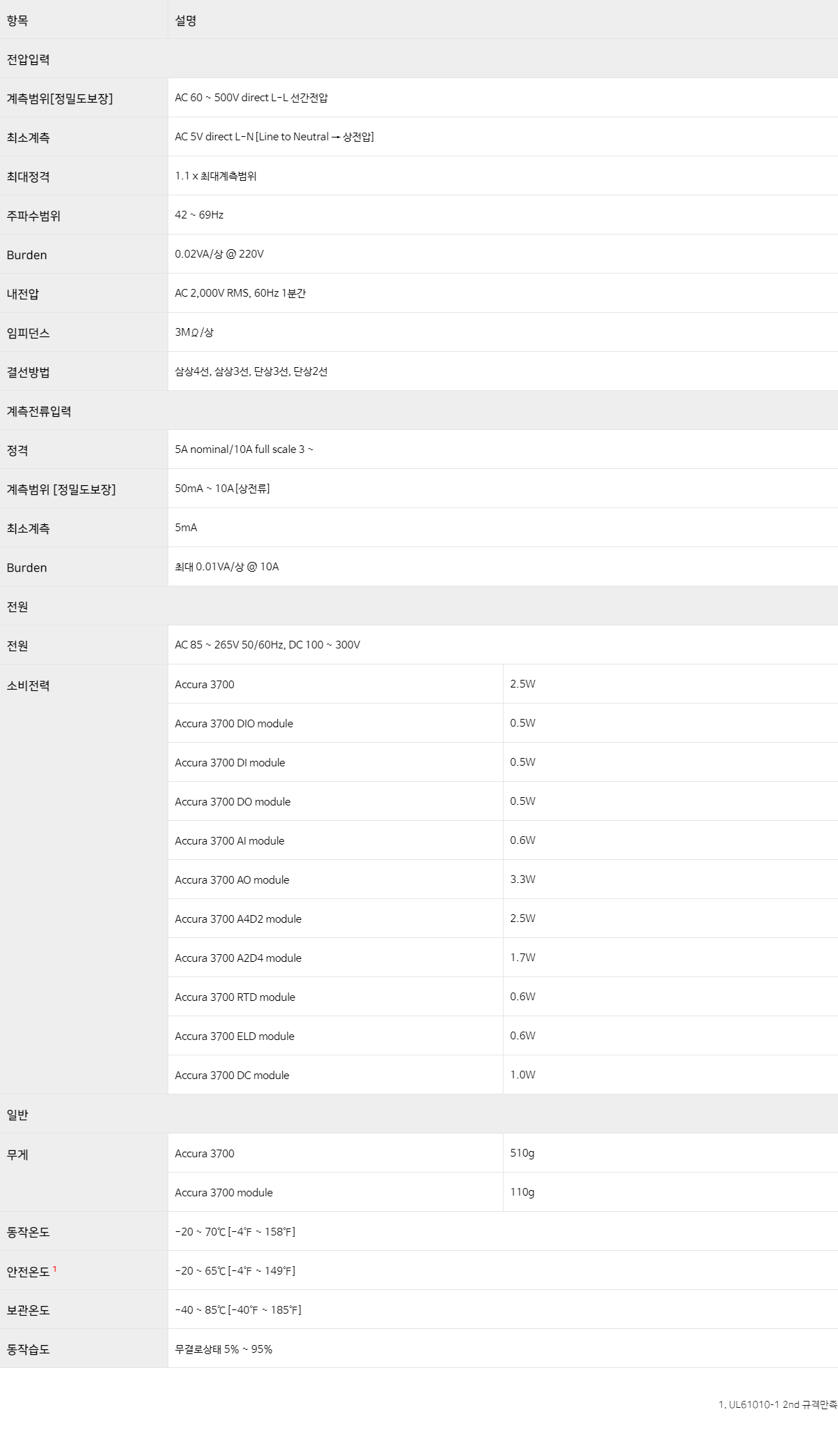Select the 동작습도 row label
Screen dimensions: 838x1456
click(28, 1349)
